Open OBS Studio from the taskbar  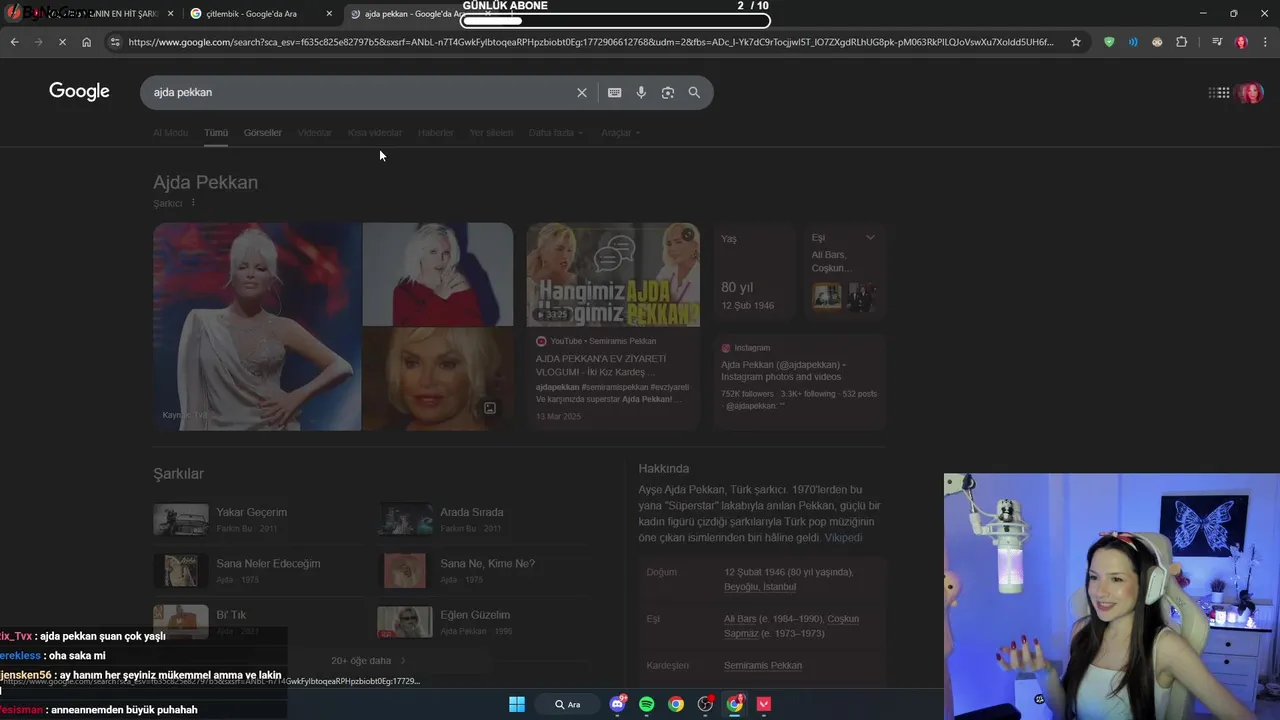click(x=705, y=704)
